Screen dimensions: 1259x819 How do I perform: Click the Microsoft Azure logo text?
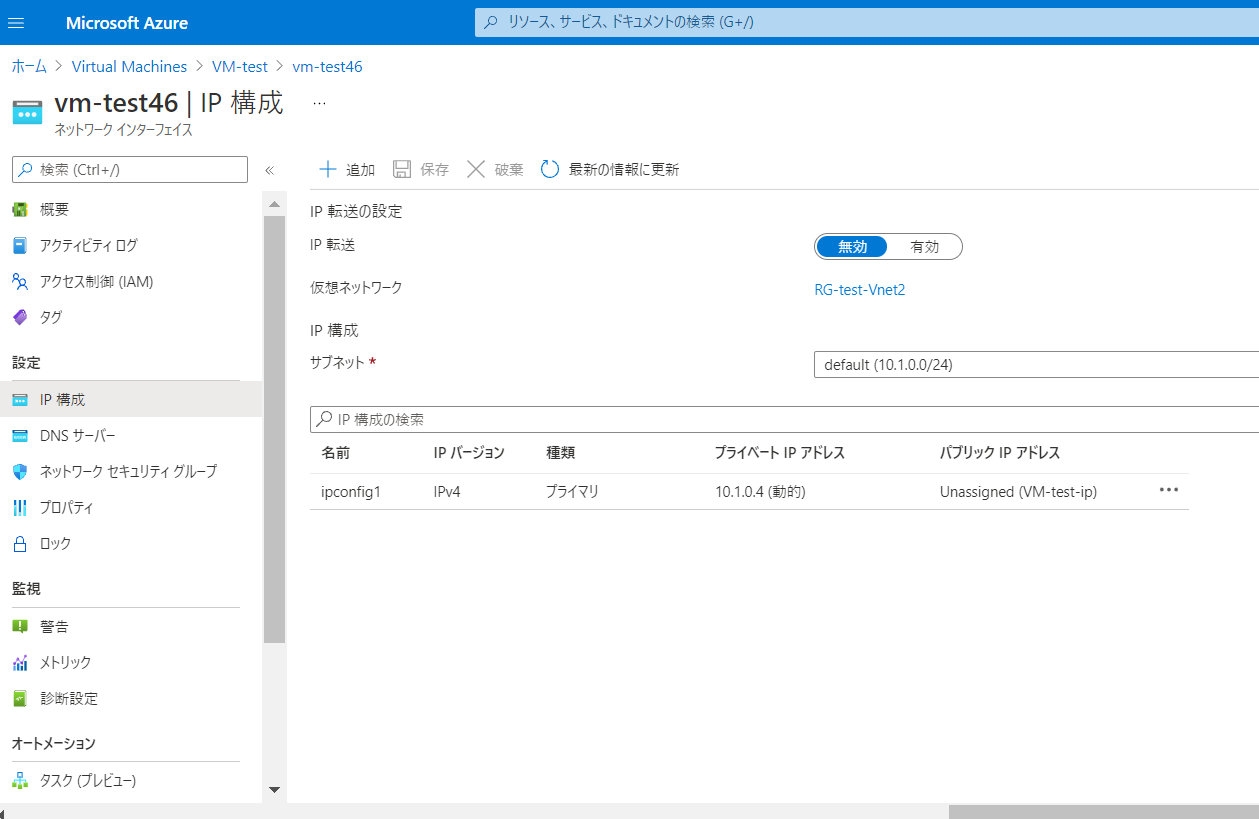(127, 23)
